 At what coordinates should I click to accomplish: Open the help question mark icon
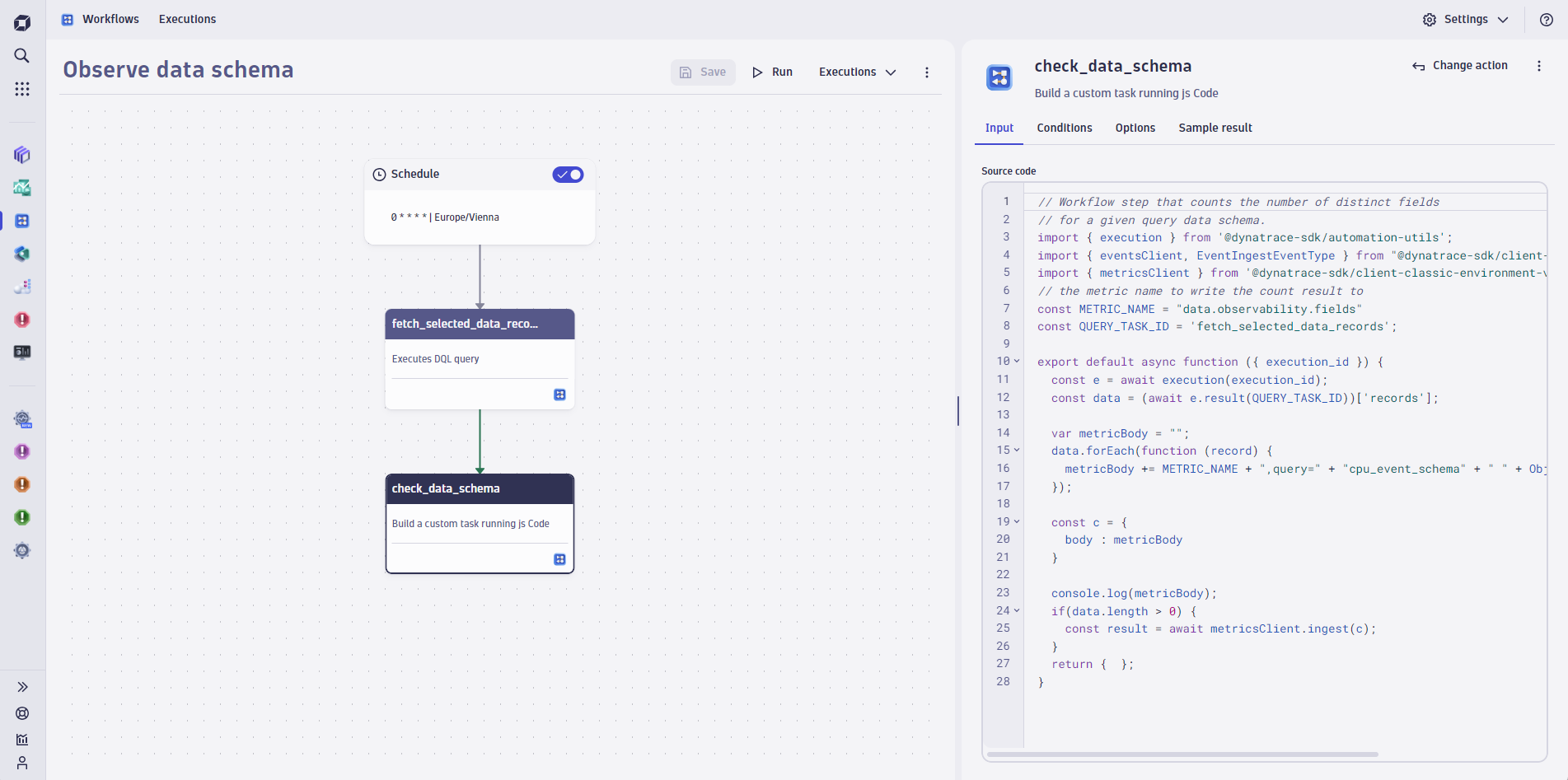coord(1547,19)
